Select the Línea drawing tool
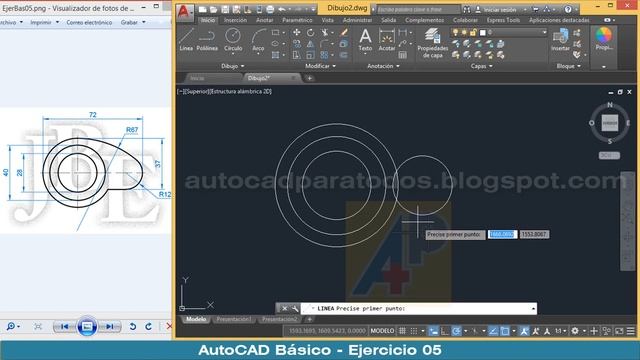The image size is (640, 360). point(186,40)
